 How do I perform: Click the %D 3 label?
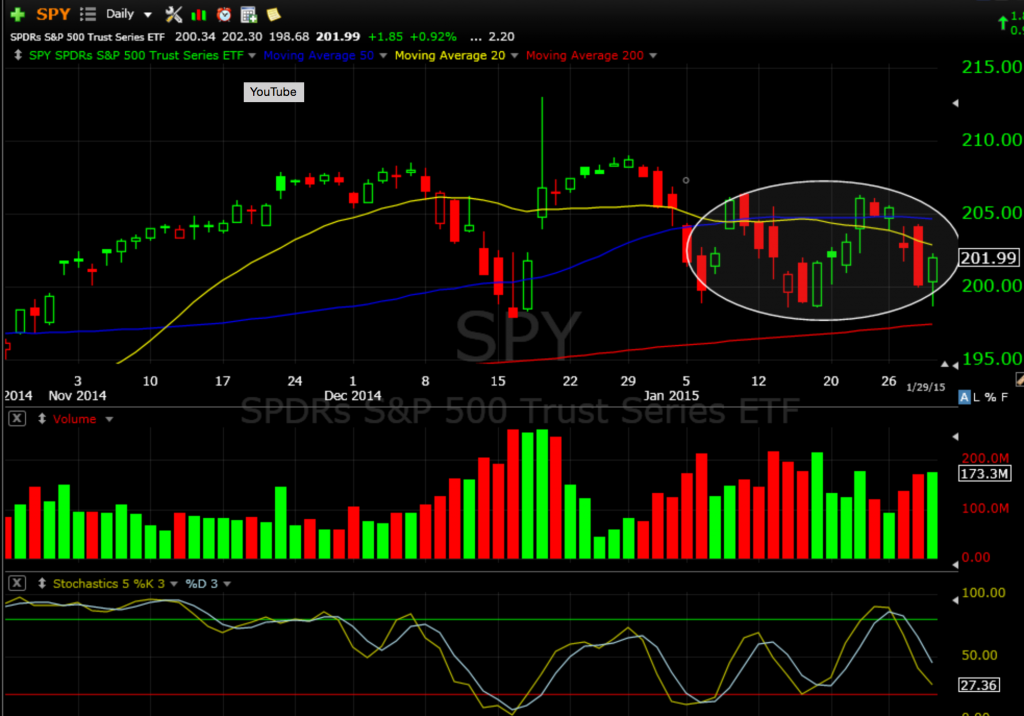coord(202,583)
